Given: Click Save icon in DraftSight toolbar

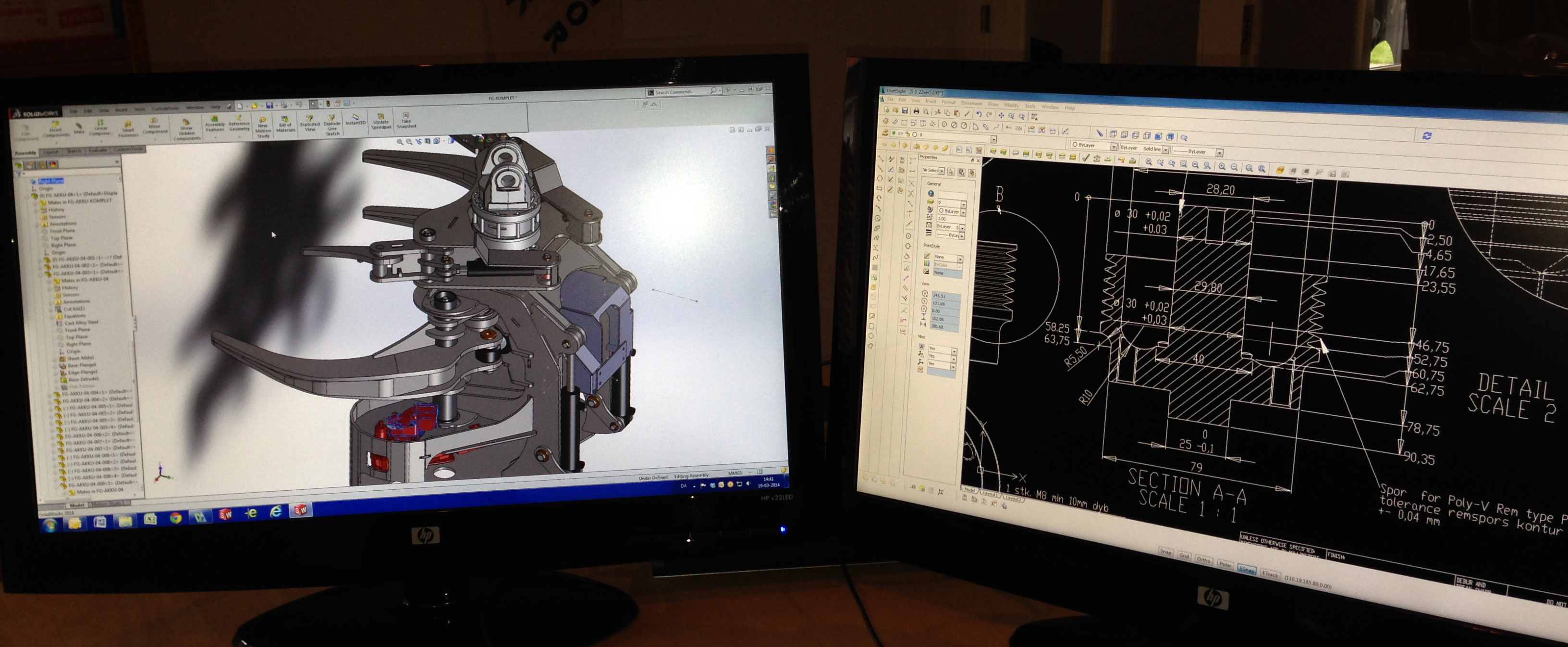Looking at the screenshot, I should point(905,111).
